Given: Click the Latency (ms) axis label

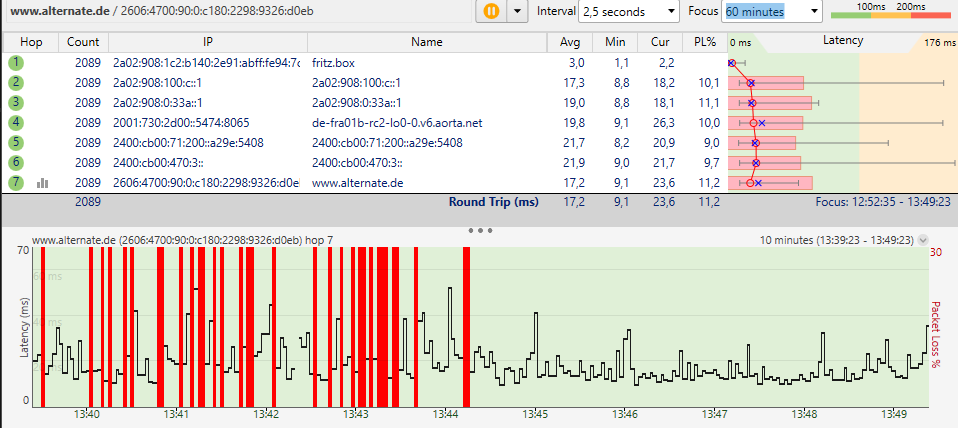Looking at the screenshot, I should point(24,327).
